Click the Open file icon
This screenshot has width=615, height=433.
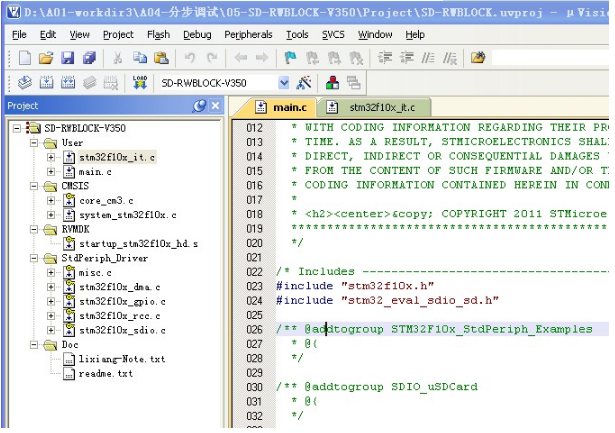point(46,58)
